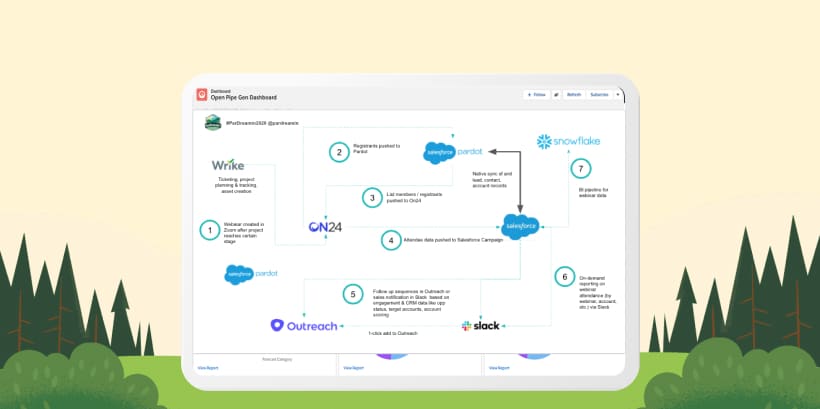Click the Salesforce Pardot logo near step 2

[x=453, y=152]
